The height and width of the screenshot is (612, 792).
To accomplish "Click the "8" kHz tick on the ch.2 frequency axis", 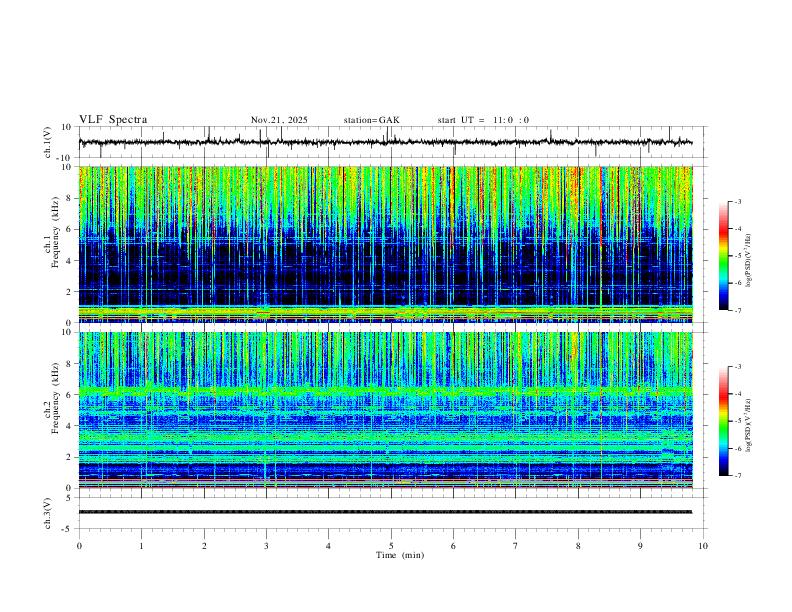I will tap(70, 363).
